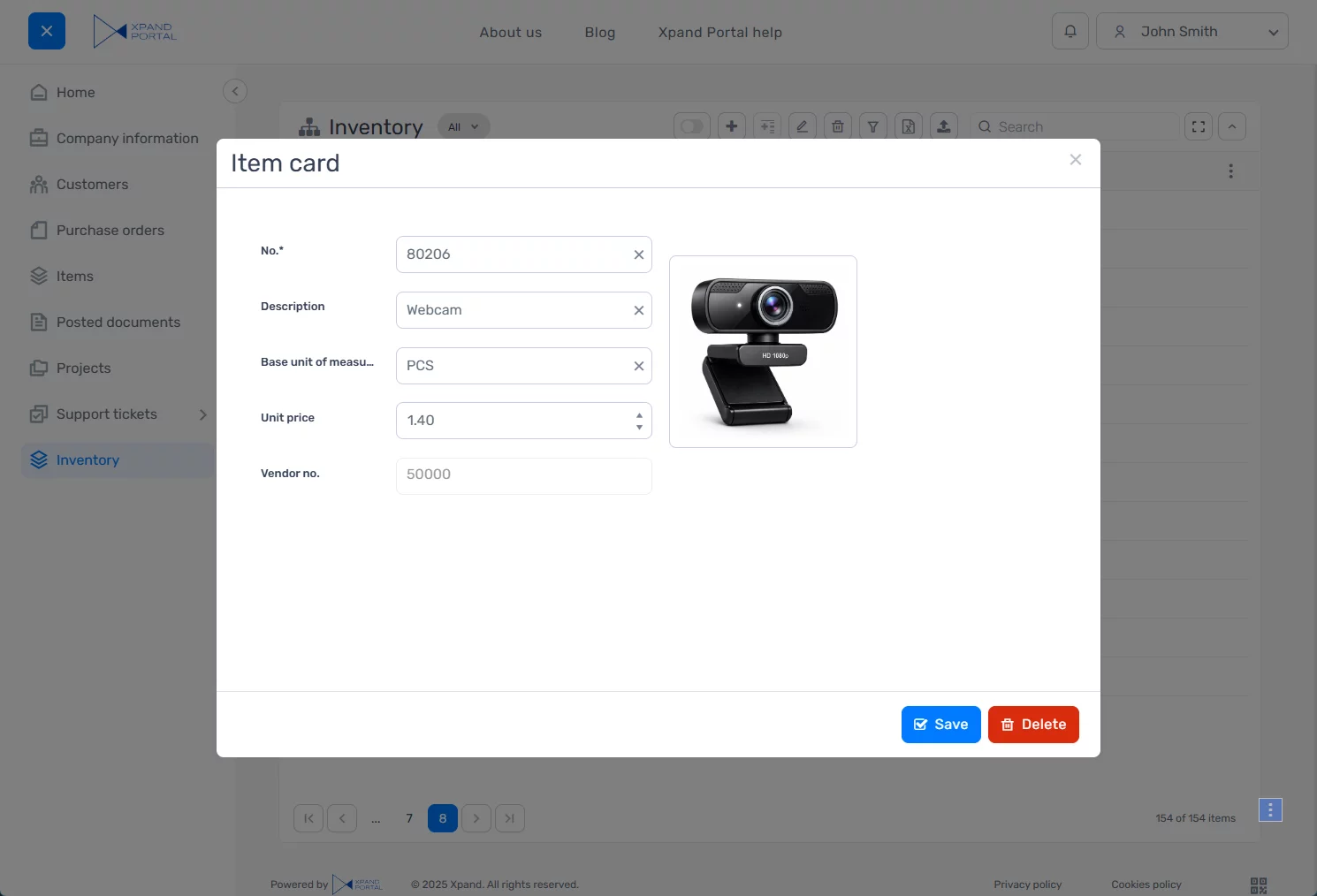Delete the Webcam item
The width and height of the screenshot is (1317, 896).
1032,725
